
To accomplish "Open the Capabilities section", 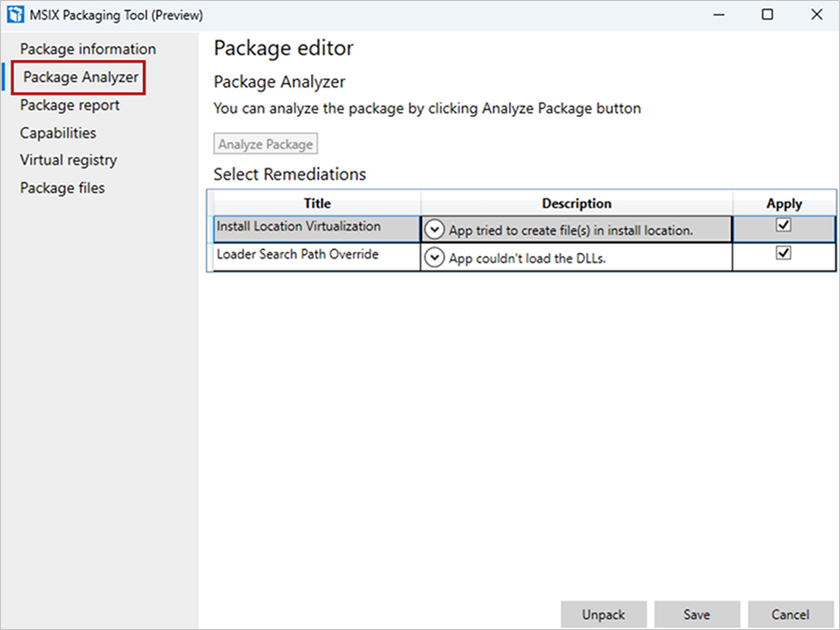I will point(58,133).
